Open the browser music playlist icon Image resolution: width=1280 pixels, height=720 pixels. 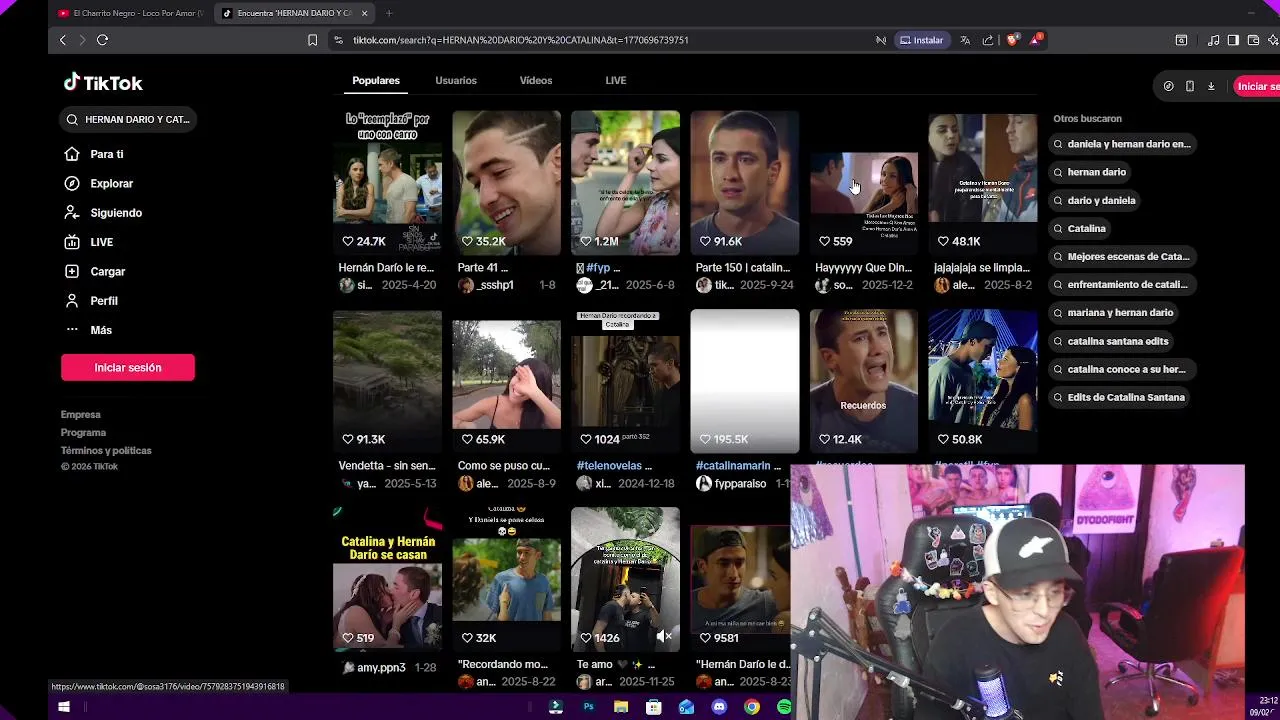[1213, 40]
